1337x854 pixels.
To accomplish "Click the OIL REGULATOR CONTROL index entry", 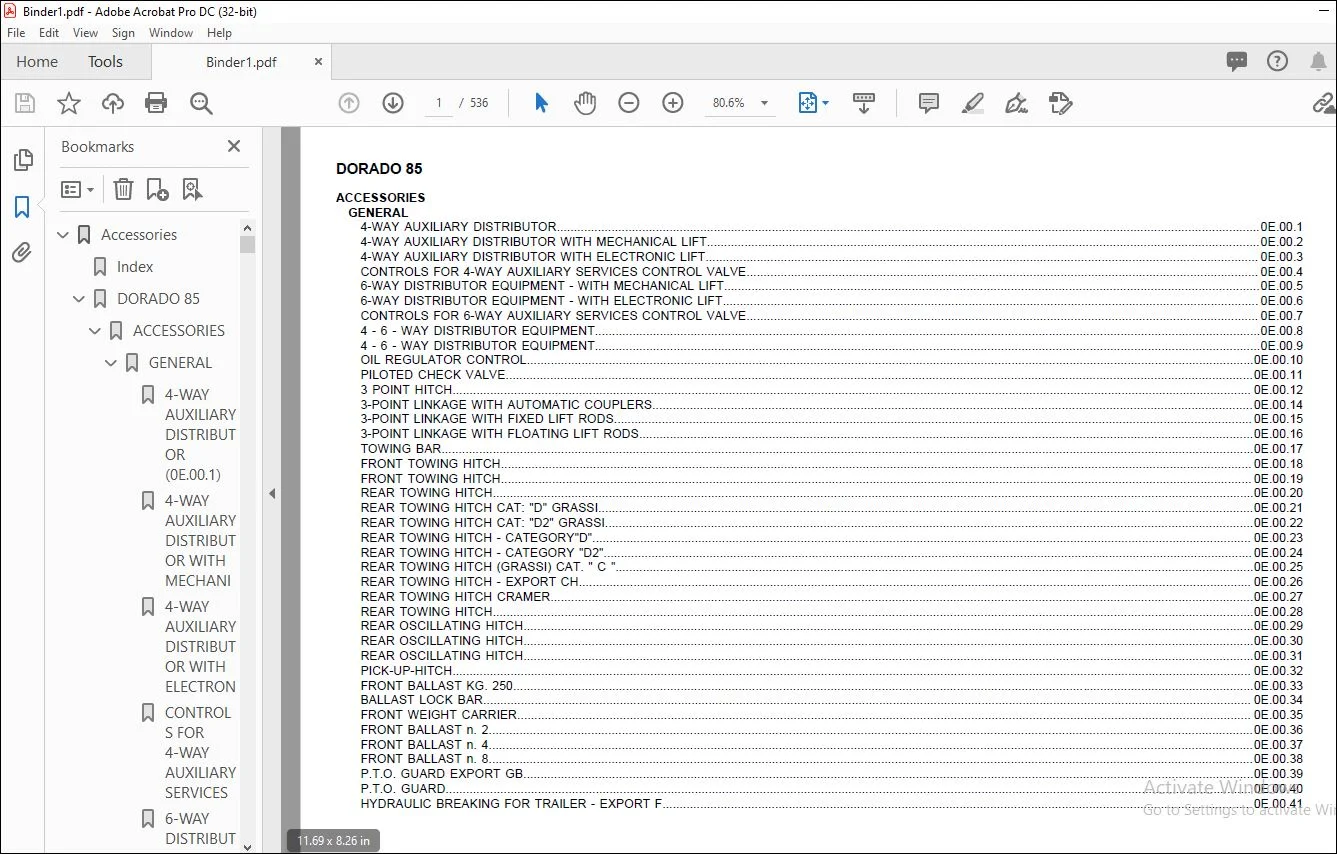I will 443,360.
